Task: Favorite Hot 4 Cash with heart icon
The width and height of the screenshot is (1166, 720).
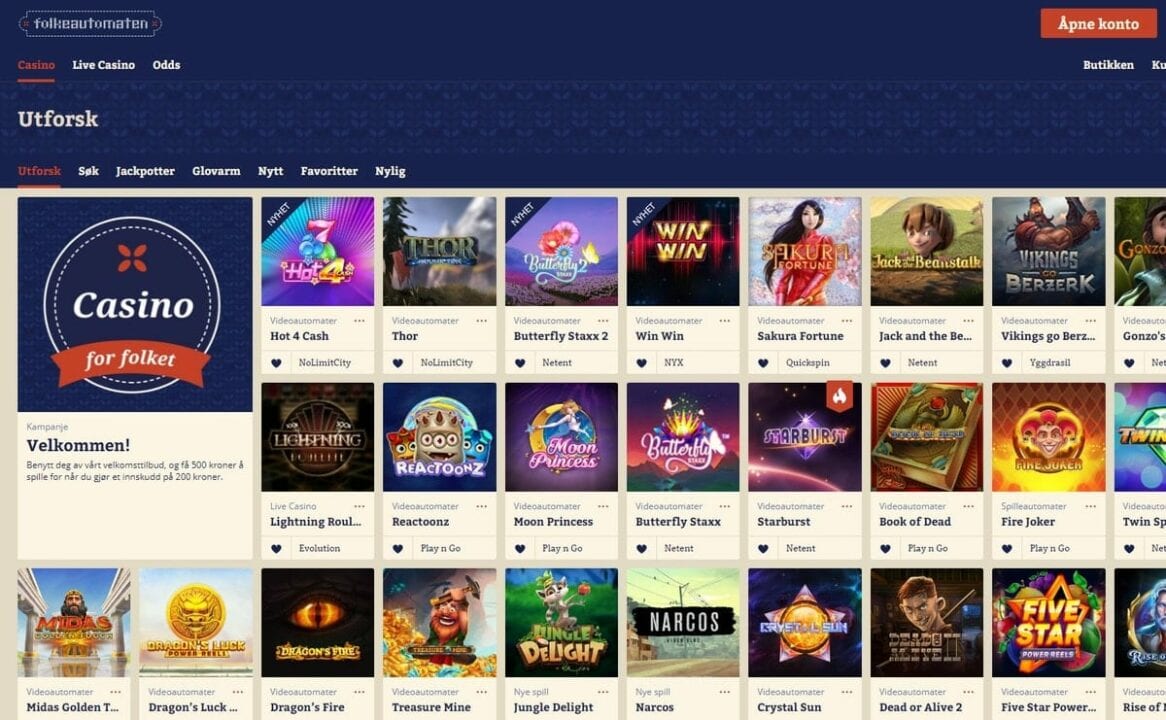Action: (x=276, y=363)
